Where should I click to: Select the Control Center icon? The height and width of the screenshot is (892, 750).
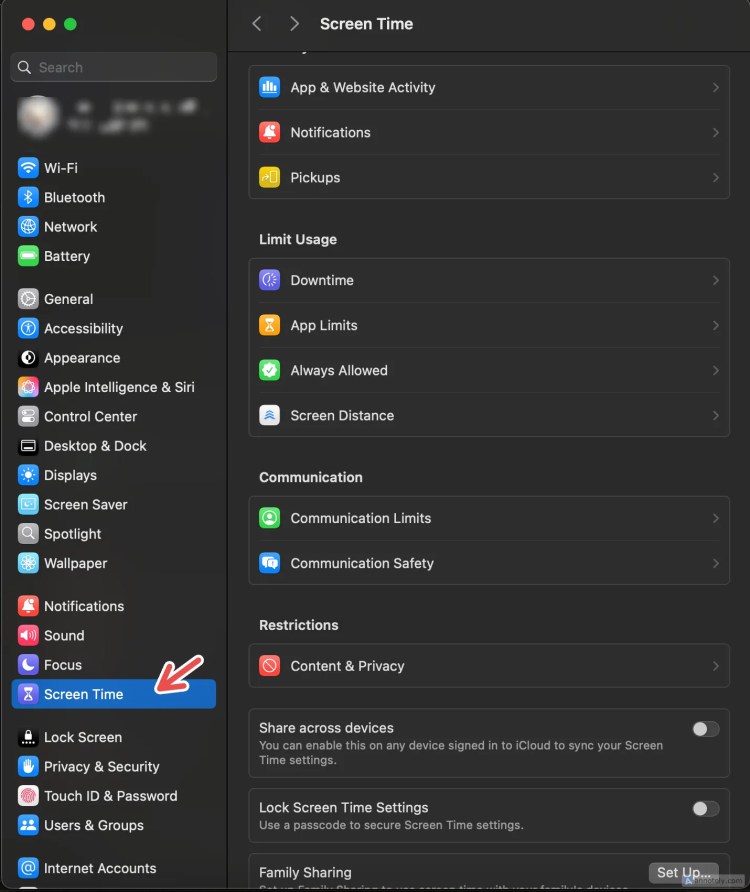[x=28, y=416]
